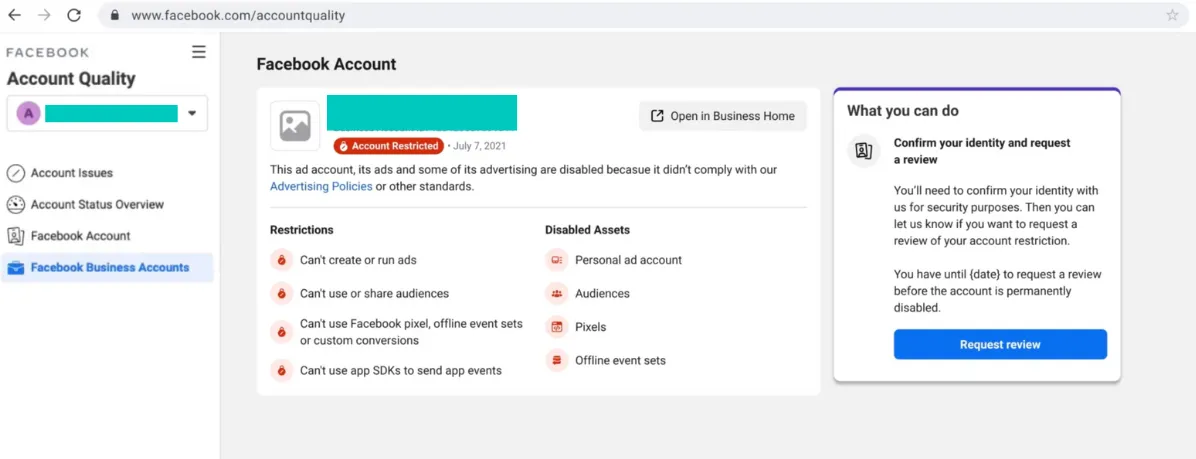
Task: Click the Account Status Overview gauge icon
Action: pos(16,204)
